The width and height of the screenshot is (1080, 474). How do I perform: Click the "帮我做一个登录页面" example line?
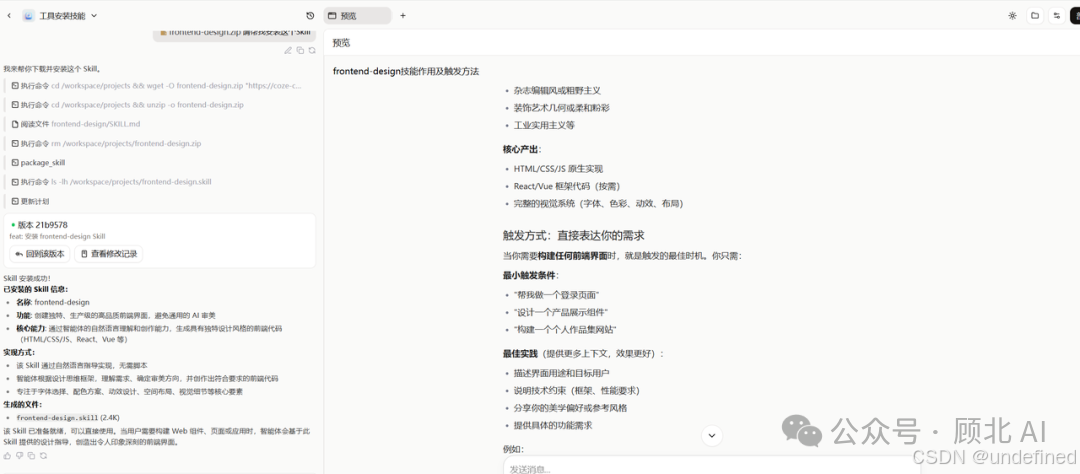556,294
